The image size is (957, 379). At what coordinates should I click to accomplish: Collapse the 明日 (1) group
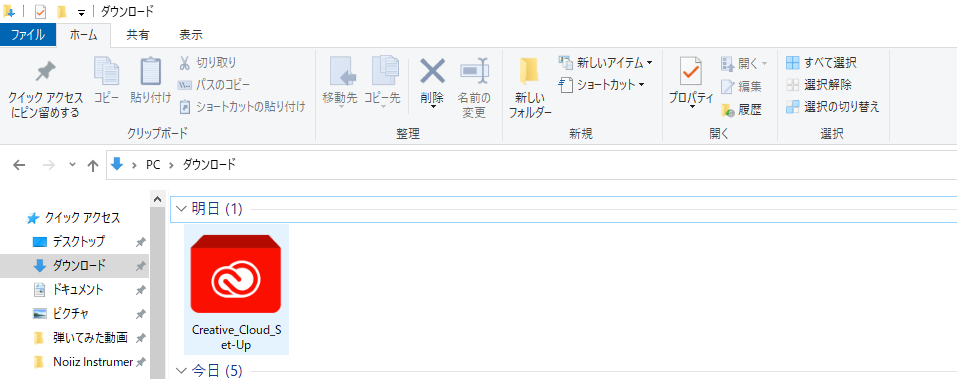click(181, 209)
